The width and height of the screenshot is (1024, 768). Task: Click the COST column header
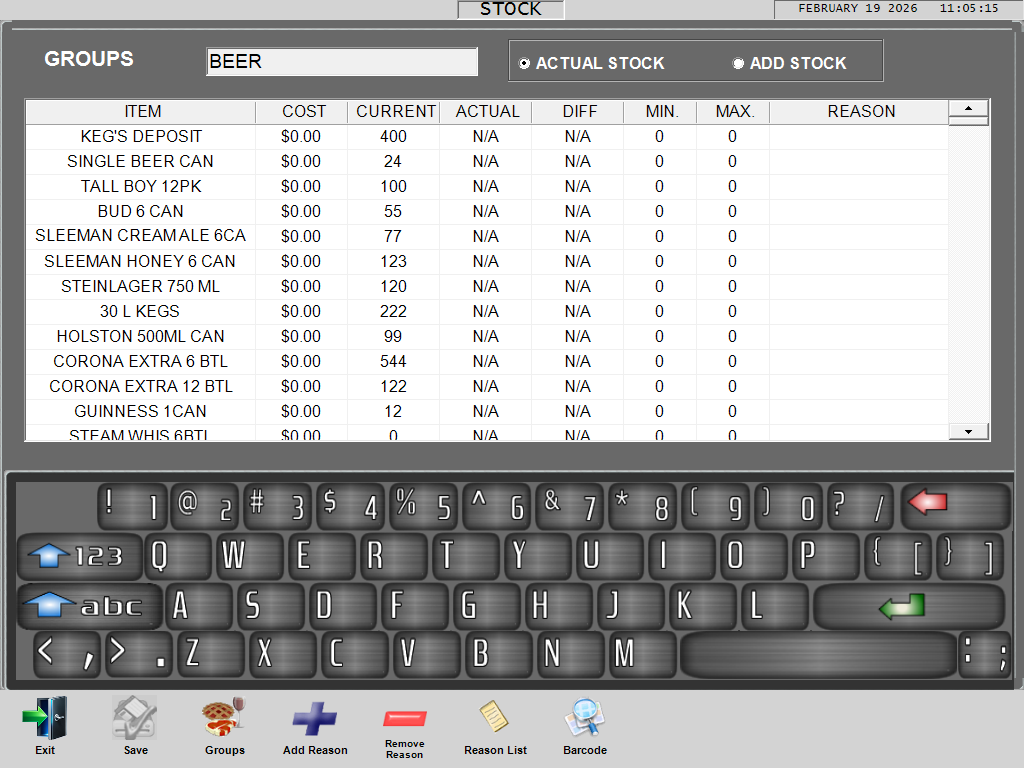(302, 111)
